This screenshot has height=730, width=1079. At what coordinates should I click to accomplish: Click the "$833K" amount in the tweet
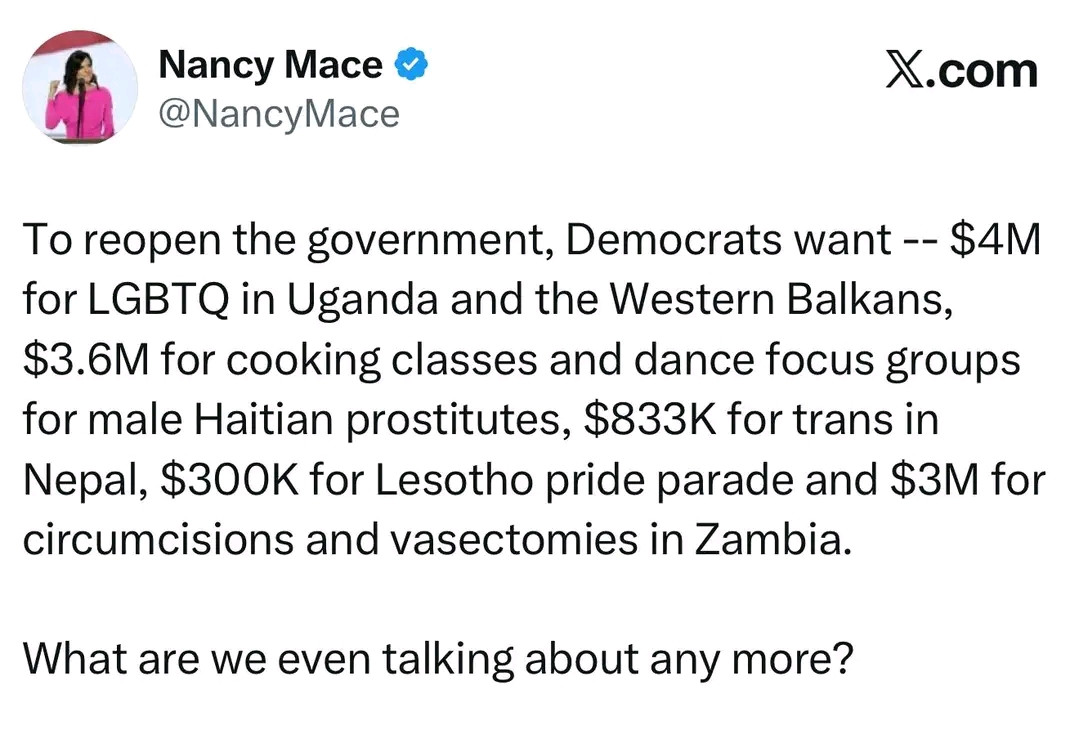647,419
